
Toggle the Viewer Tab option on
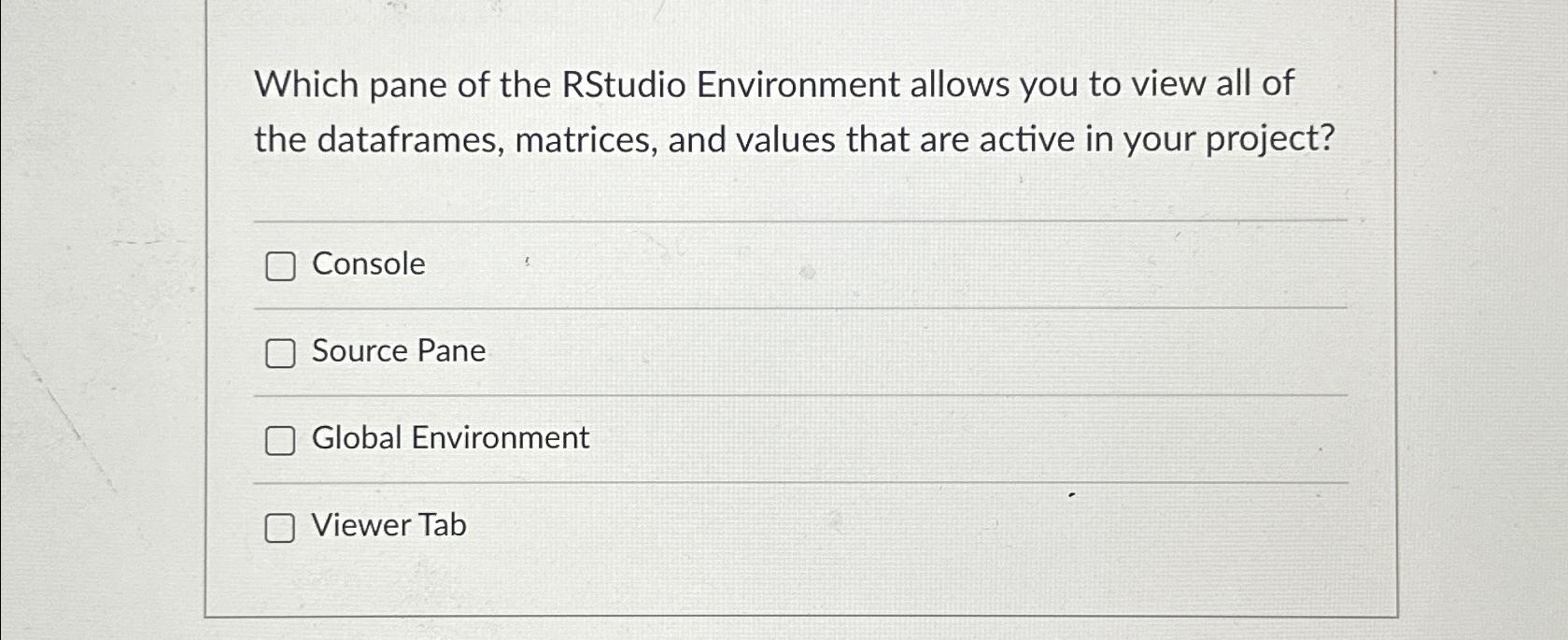tap(279, 528)
